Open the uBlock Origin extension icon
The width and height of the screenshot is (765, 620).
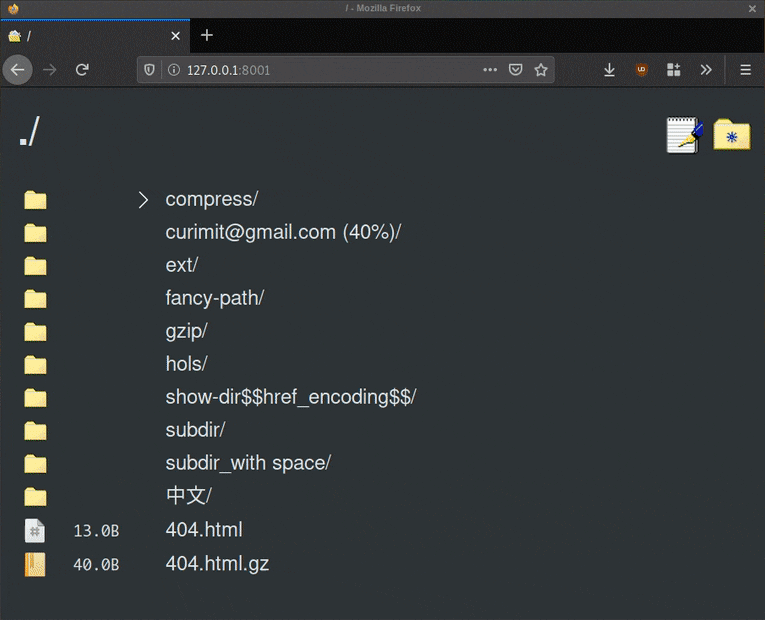point(642,70)
